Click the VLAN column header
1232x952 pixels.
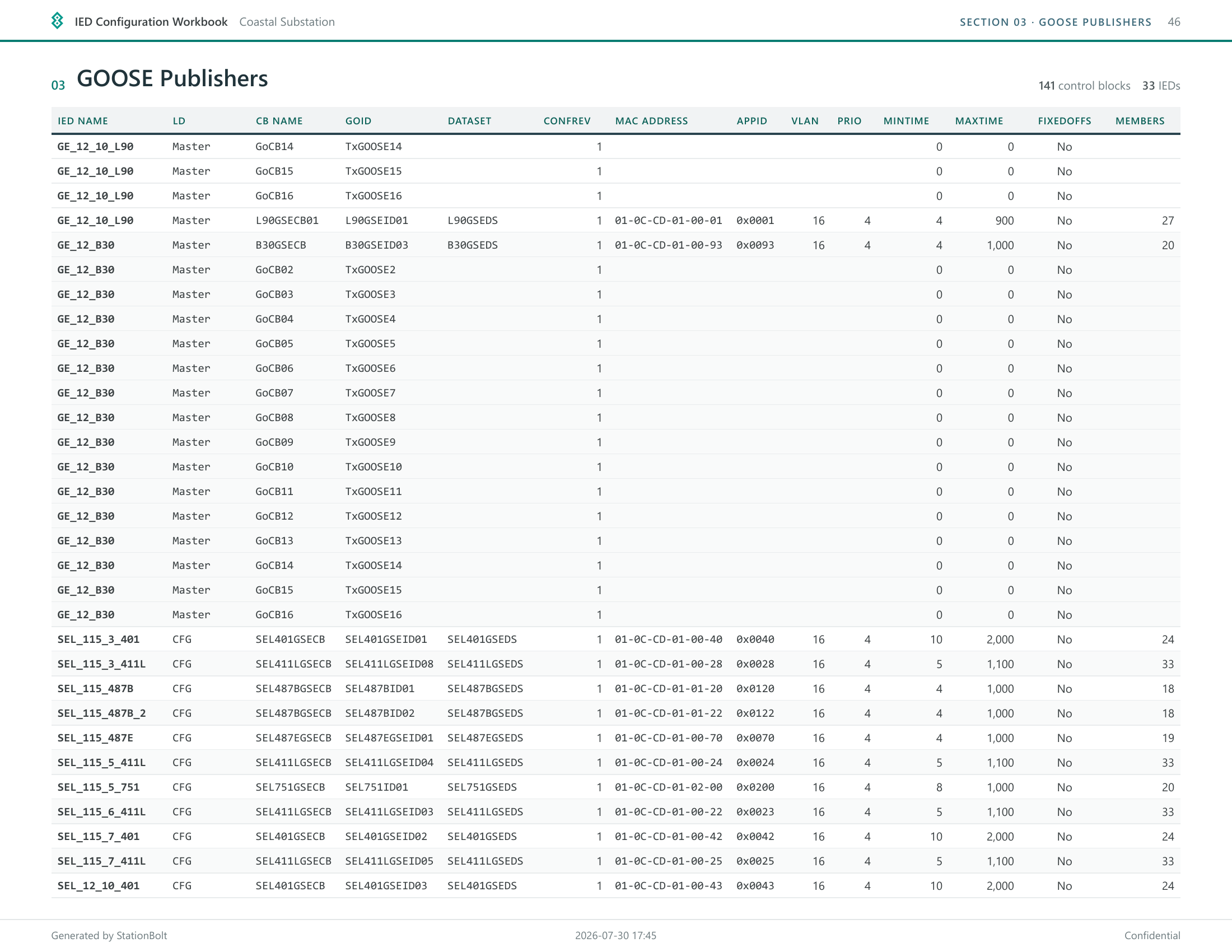(805, 121)
